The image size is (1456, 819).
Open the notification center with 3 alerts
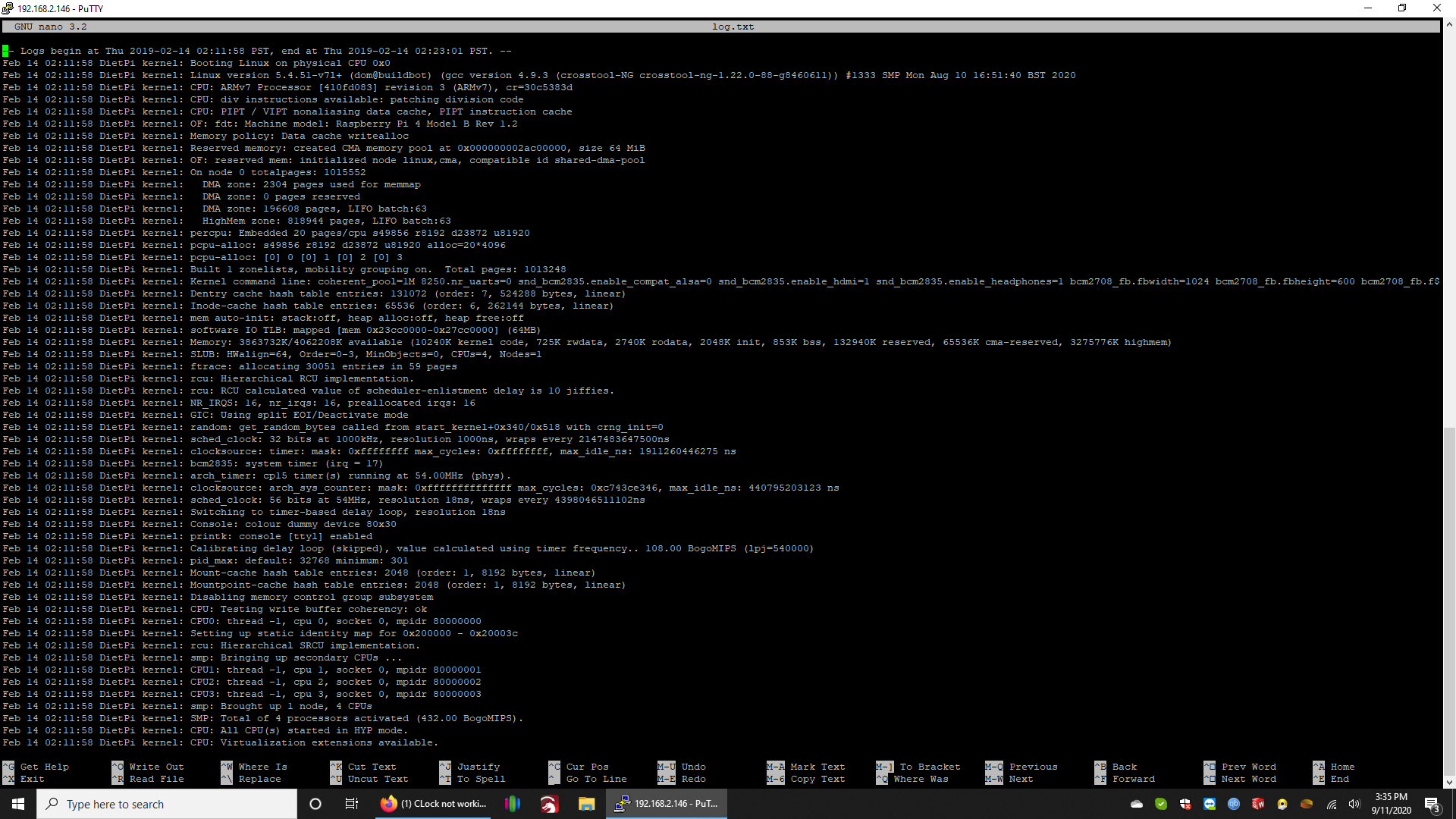pyautogui.click(x=1432, y=805)
